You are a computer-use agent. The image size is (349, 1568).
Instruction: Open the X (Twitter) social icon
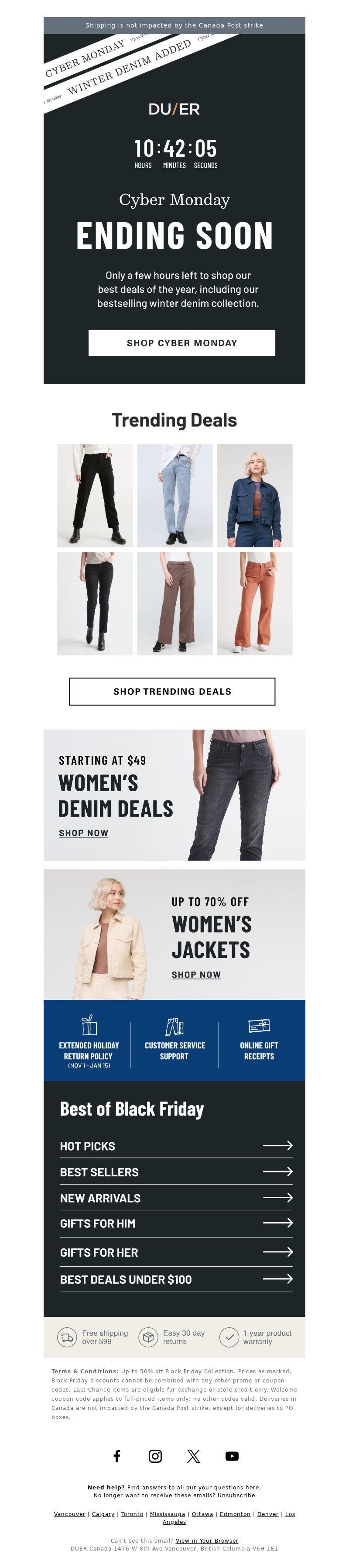click(x=193, y=1455)
